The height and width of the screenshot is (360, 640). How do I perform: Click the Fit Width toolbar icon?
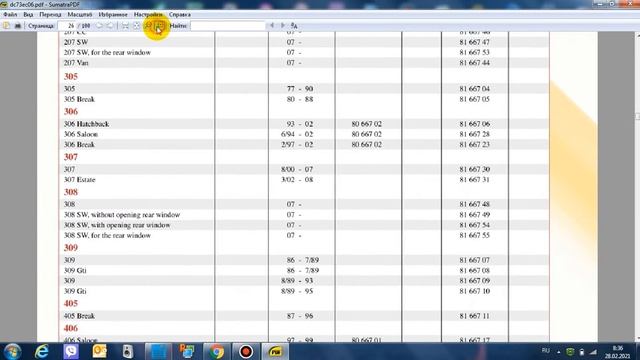[x=126, y=26]
